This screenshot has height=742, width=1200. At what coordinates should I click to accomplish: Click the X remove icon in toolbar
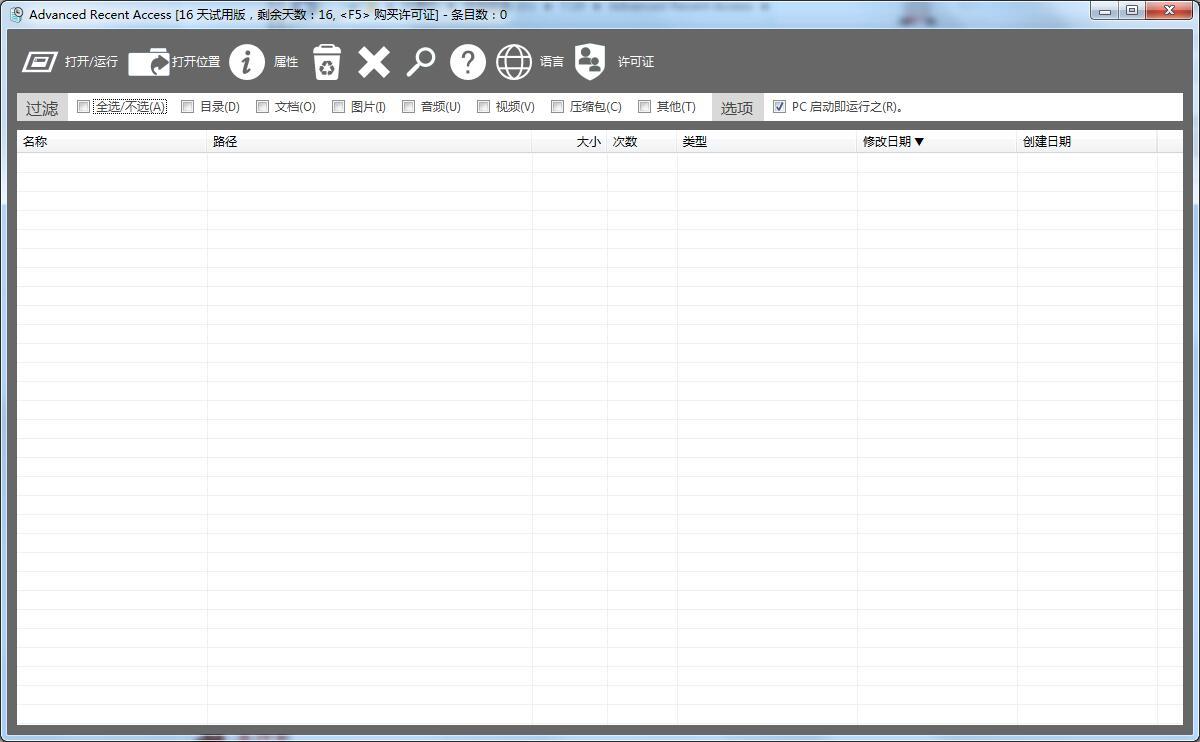click(x=374, y=62)
